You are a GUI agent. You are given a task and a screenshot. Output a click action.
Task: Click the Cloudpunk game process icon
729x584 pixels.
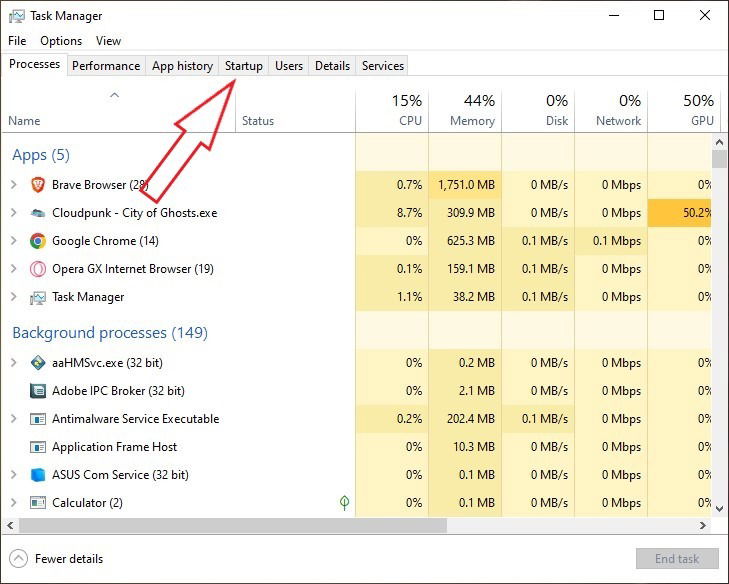pyautogui.click(x=38, y=213)
